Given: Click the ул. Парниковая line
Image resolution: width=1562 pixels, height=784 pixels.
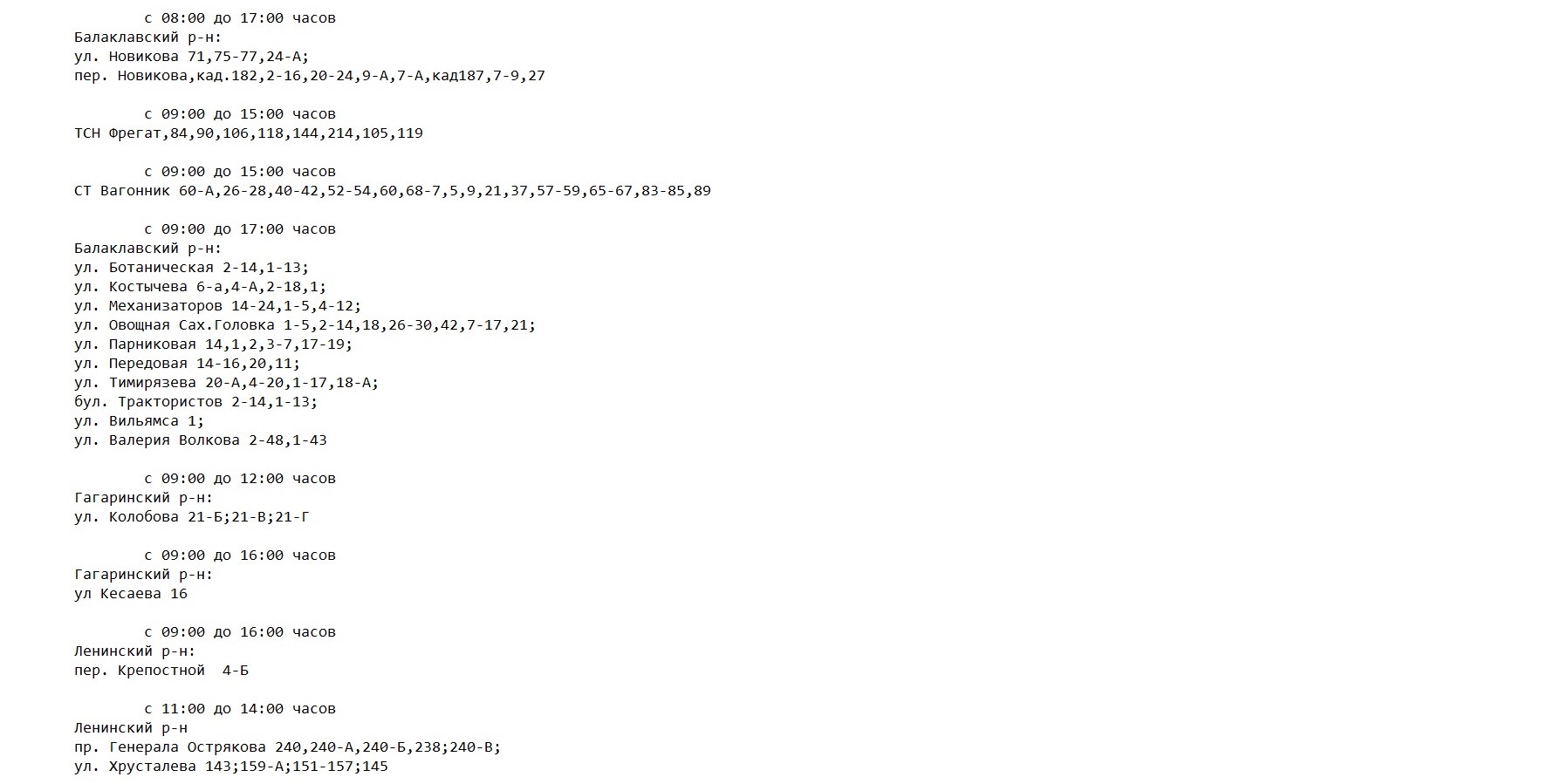Looking at the screenshot, I should [x=213, y=344].
